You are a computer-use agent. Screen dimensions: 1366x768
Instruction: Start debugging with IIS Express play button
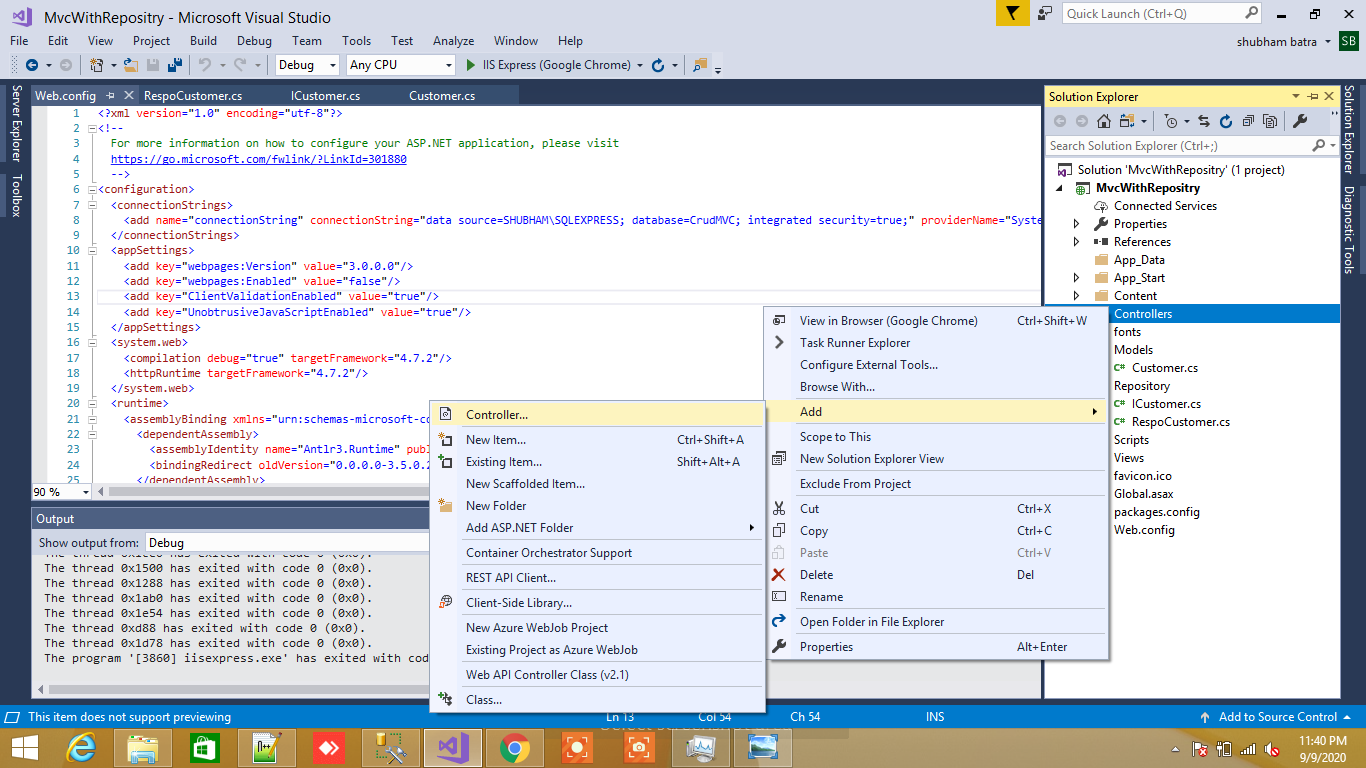472,65
